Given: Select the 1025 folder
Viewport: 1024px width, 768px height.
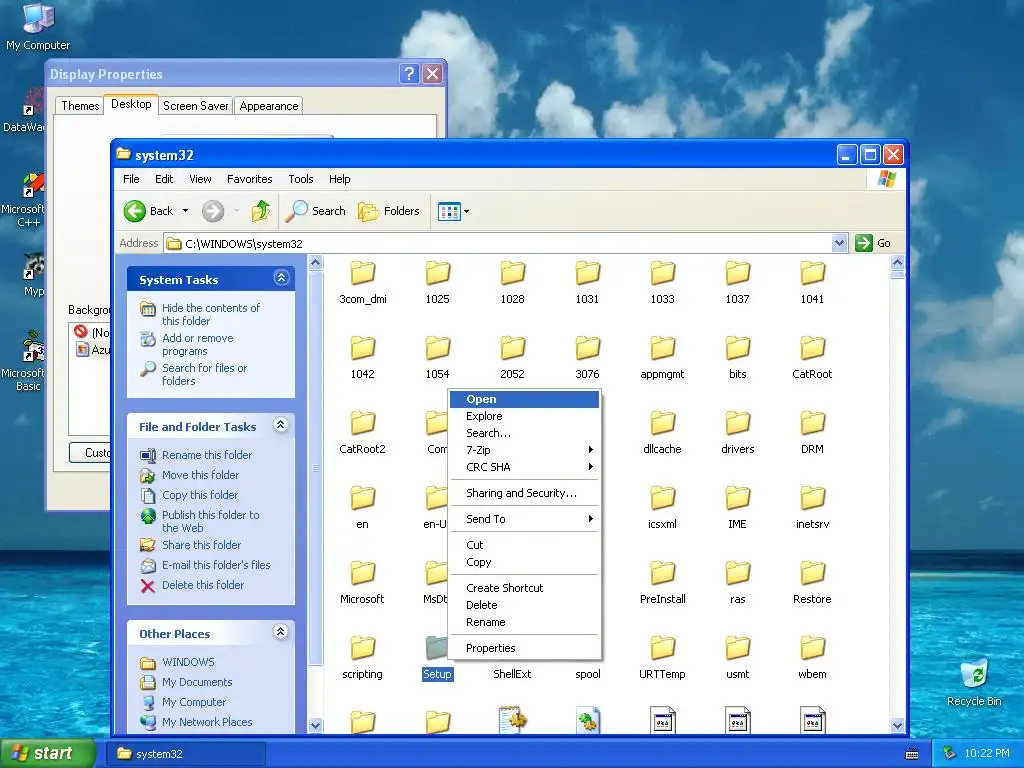Looking at the screenshot, I should [438, 282].
